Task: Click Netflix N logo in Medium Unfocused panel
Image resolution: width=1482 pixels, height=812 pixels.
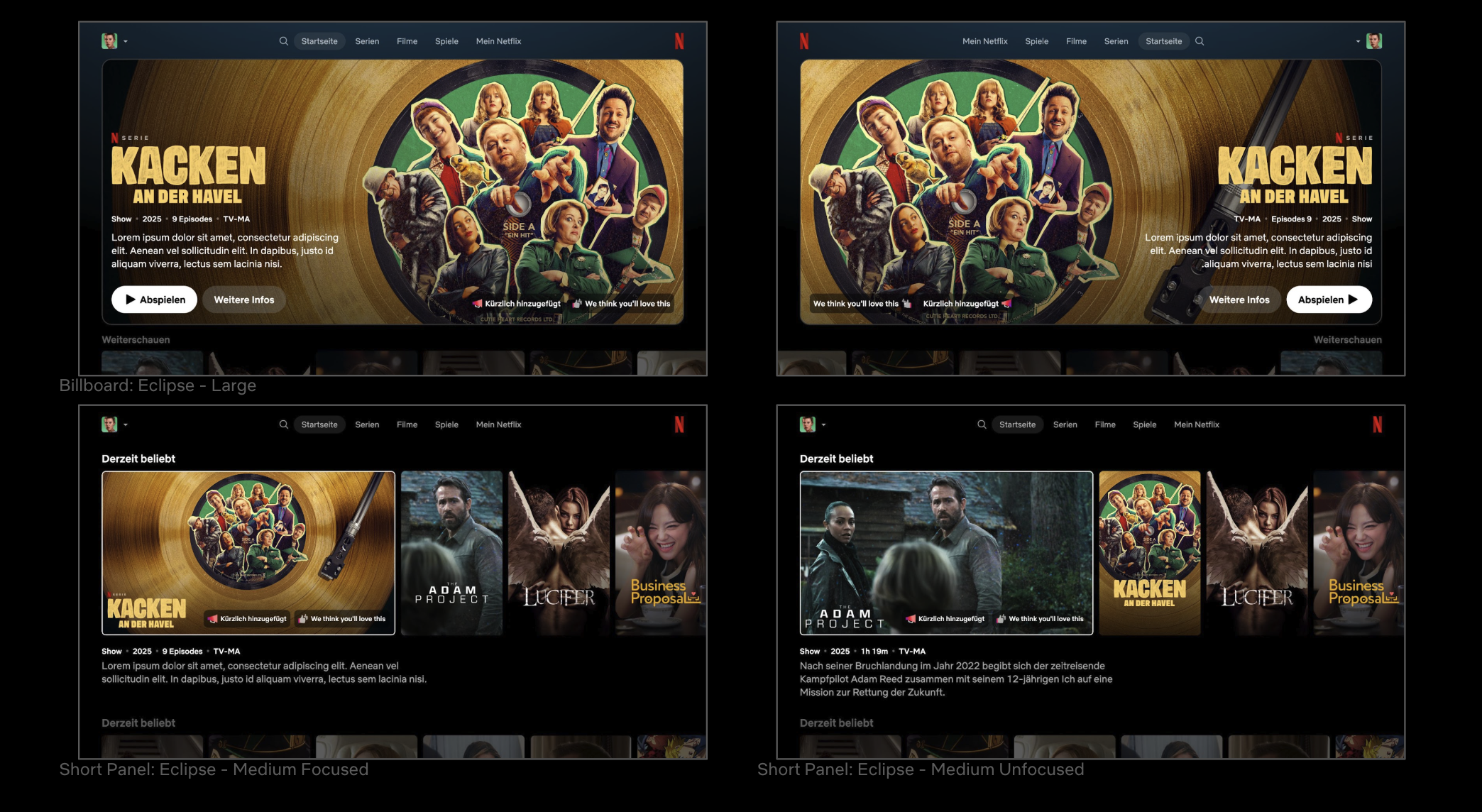Action: tap(1378, 424)
